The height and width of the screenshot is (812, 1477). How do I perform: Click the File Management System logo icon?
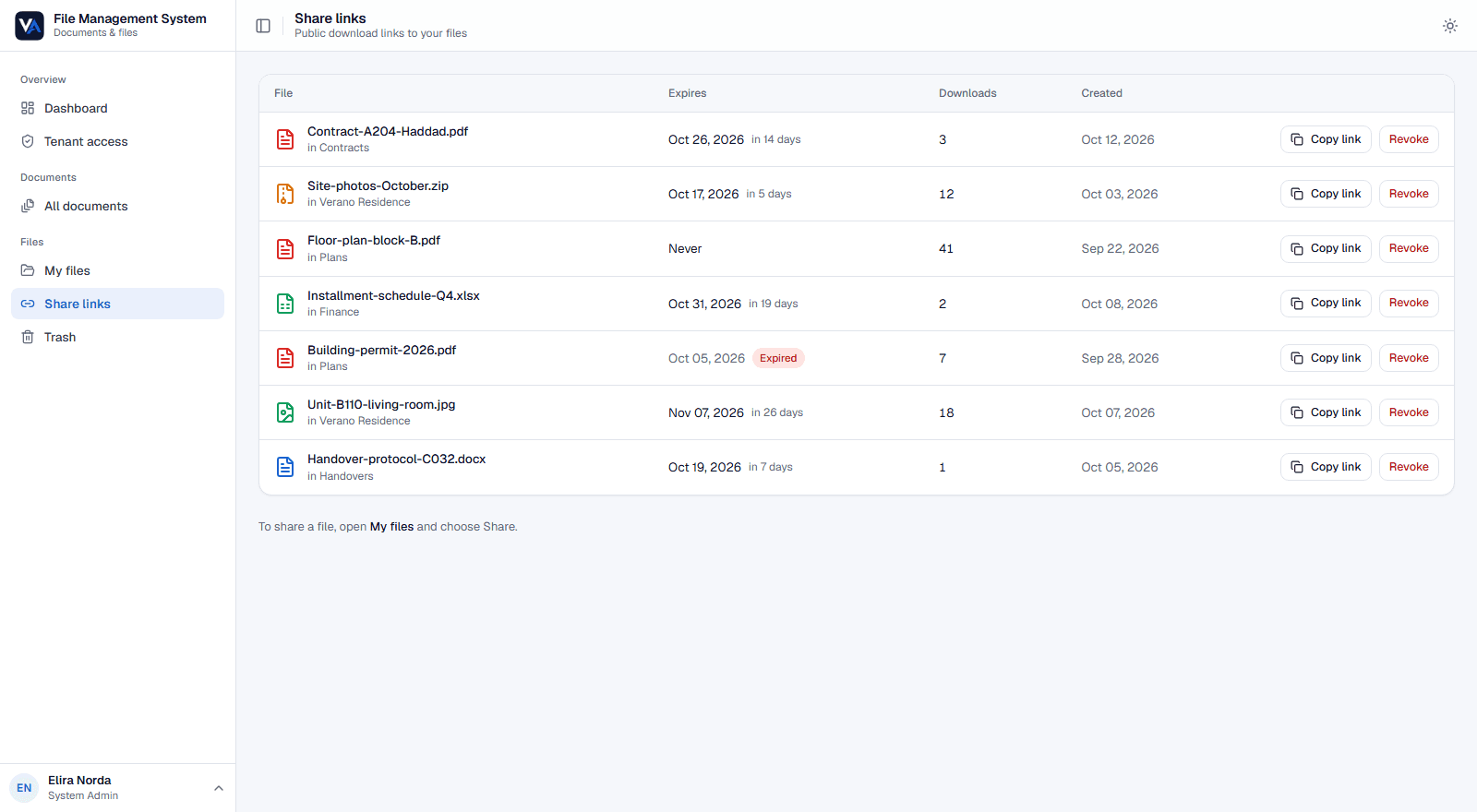pos(30,26)
